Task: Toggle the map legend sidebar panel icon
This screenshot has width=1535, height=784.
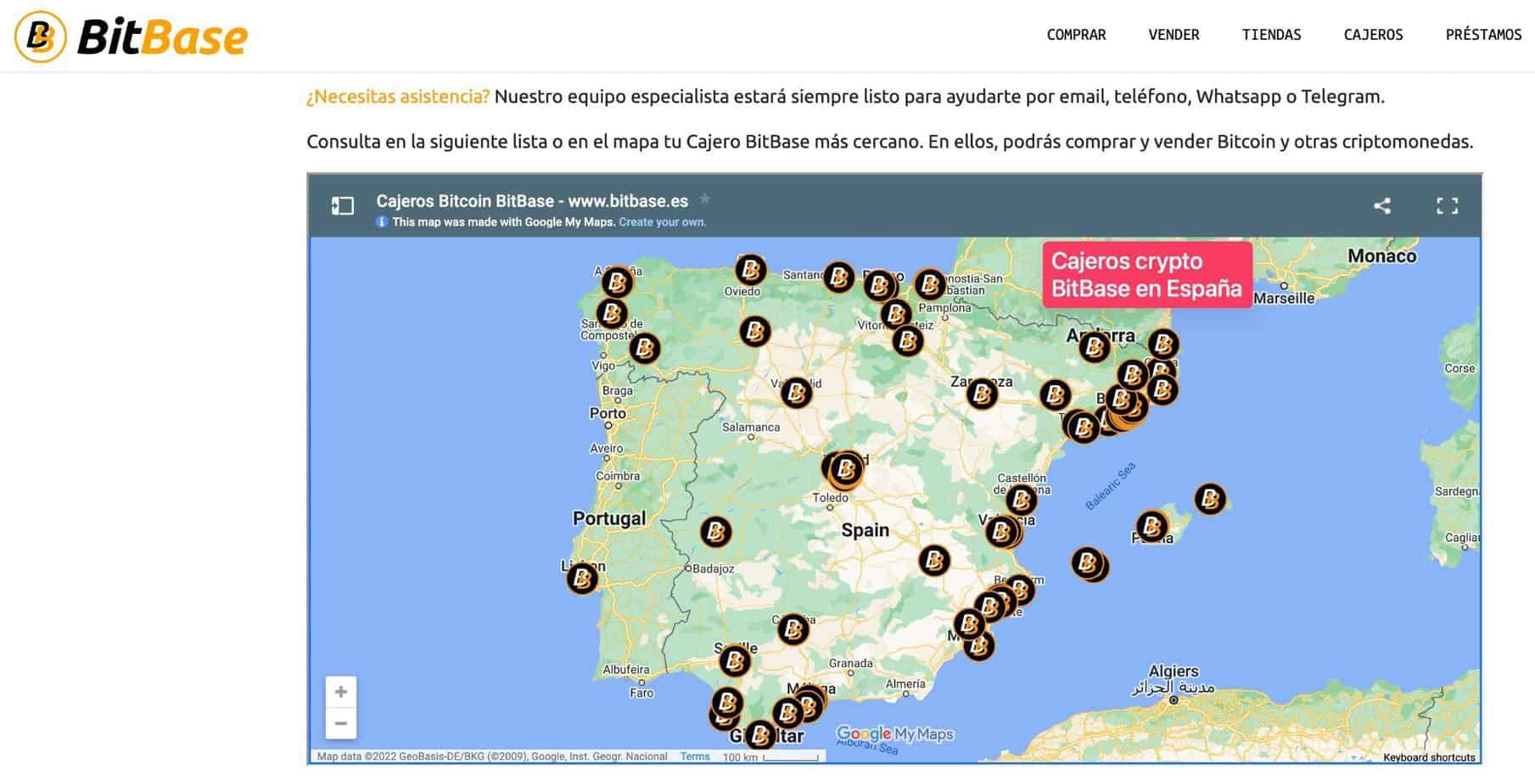Action: click(x=343, y=205)
